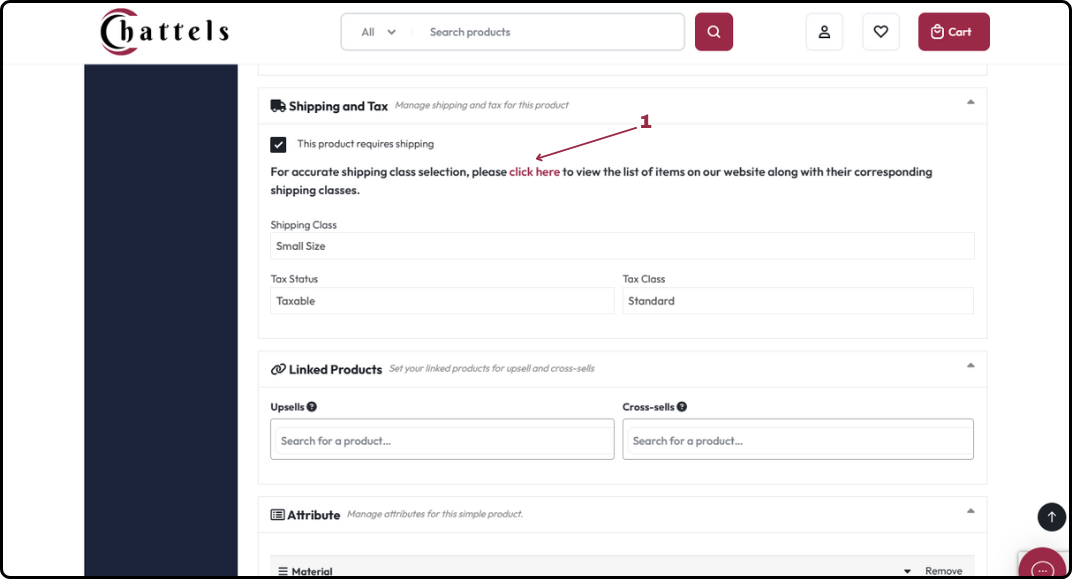This screenshot has height=579, width=1072.
Task: Click the magnifier search button
Action: click(714, 31)
